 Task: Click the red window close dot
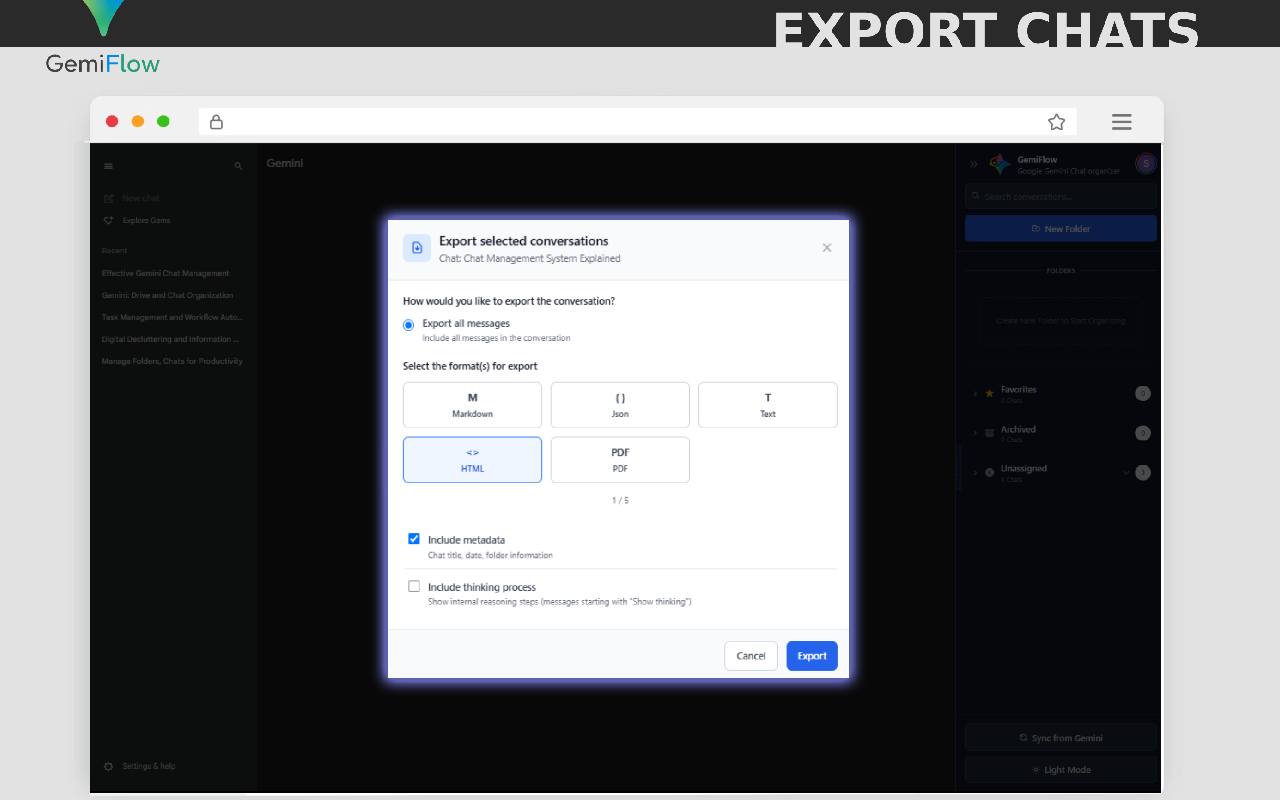coord(112,122)
